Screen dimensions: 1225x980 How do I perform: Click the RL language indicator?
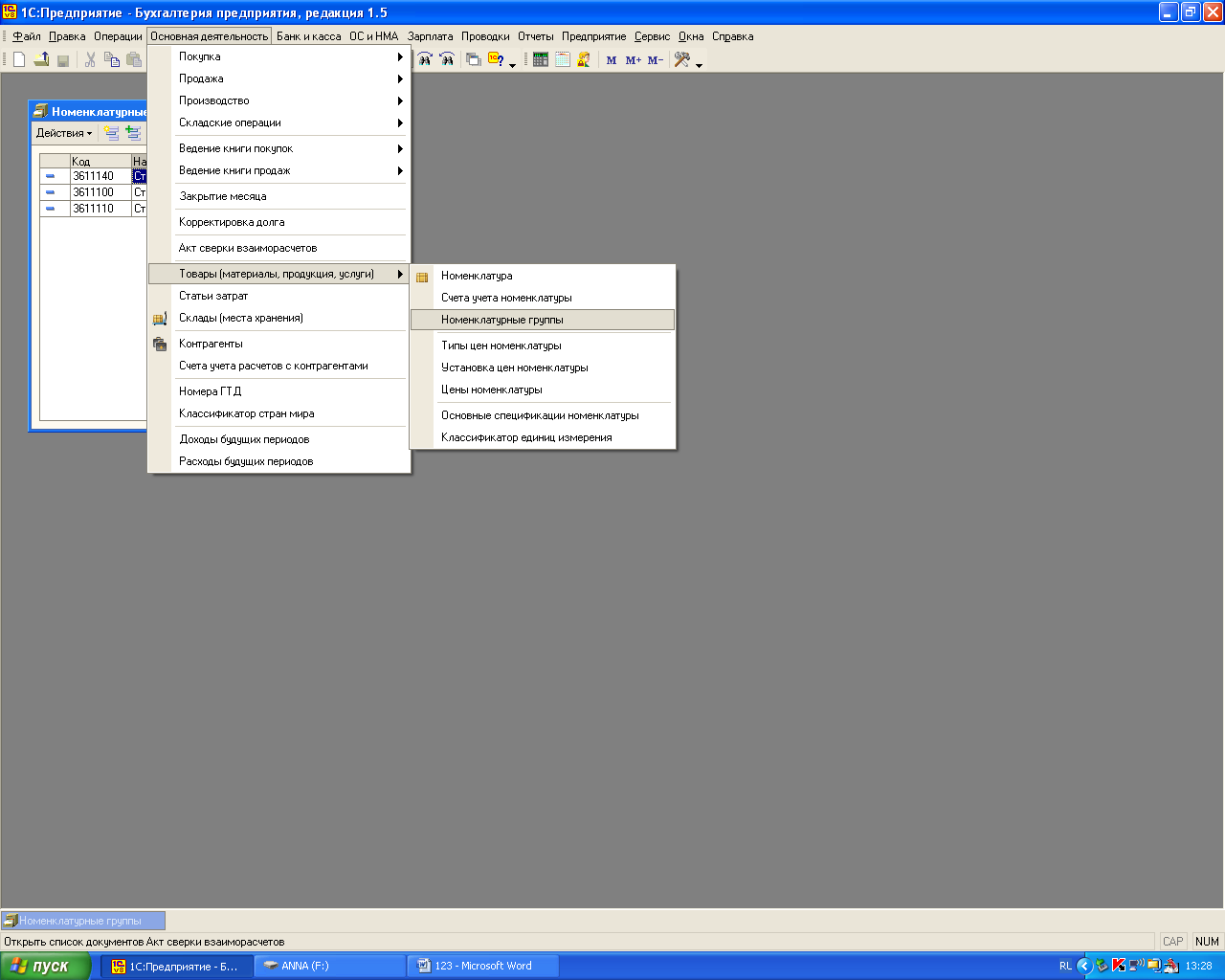click(x=1065, y=966)
